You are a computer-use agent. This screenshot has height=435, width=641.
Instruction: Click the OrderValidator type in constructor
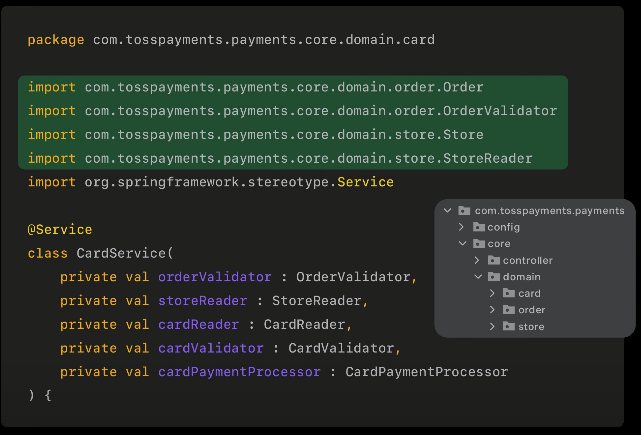[353, 277]
